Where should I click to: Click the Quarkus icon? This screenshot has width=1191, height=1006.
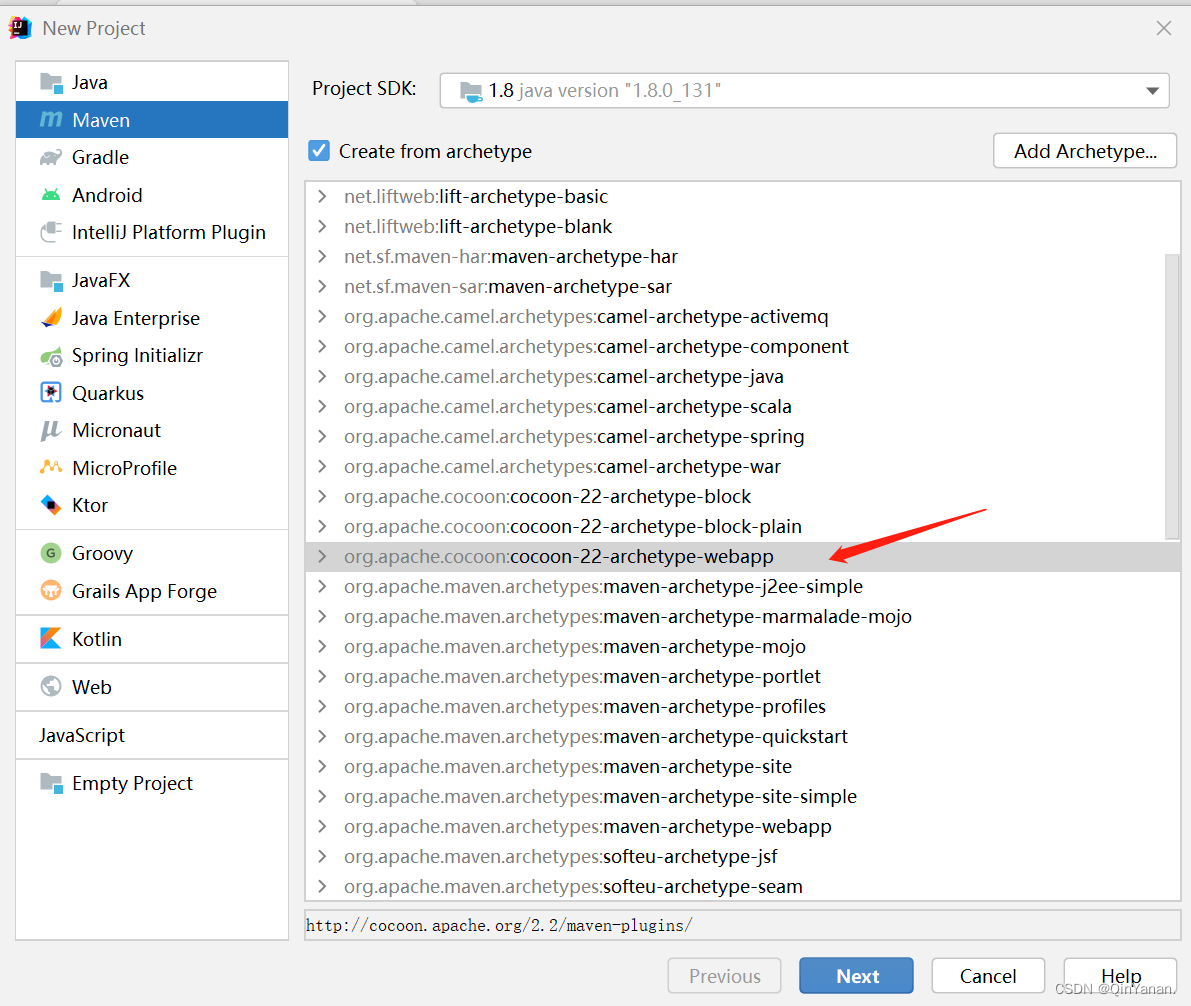[x=51, y=393]
